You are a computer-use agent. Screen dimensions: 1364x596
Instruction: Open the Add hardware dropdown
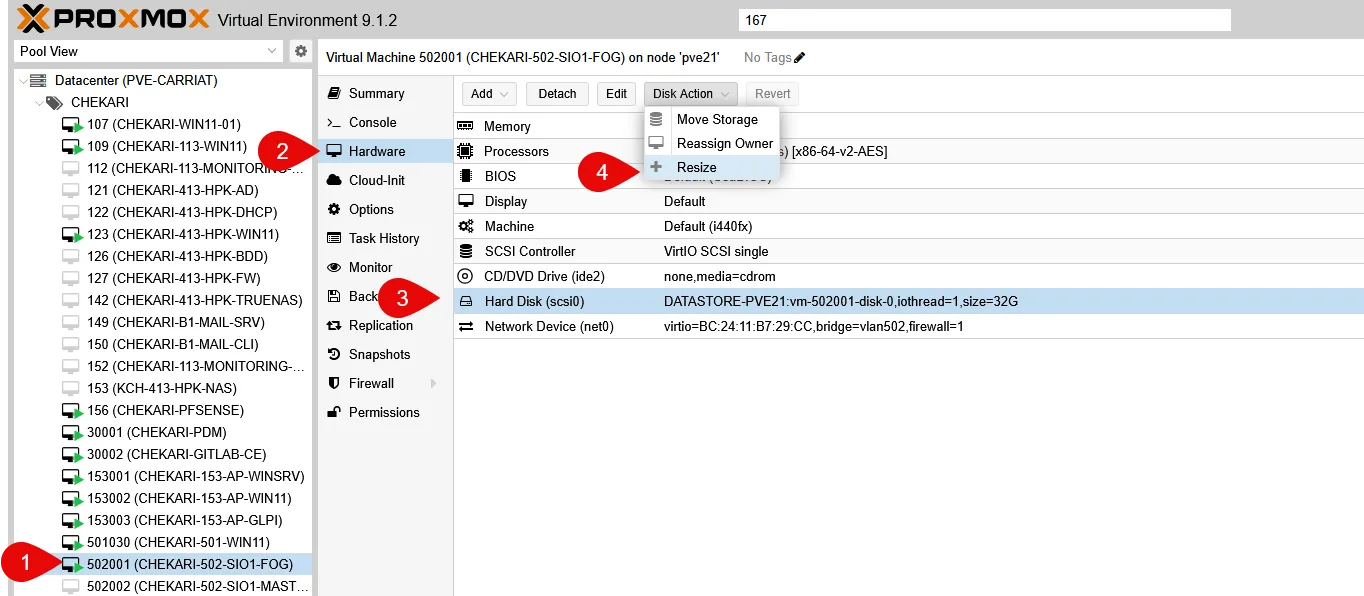tap(489, 94)
